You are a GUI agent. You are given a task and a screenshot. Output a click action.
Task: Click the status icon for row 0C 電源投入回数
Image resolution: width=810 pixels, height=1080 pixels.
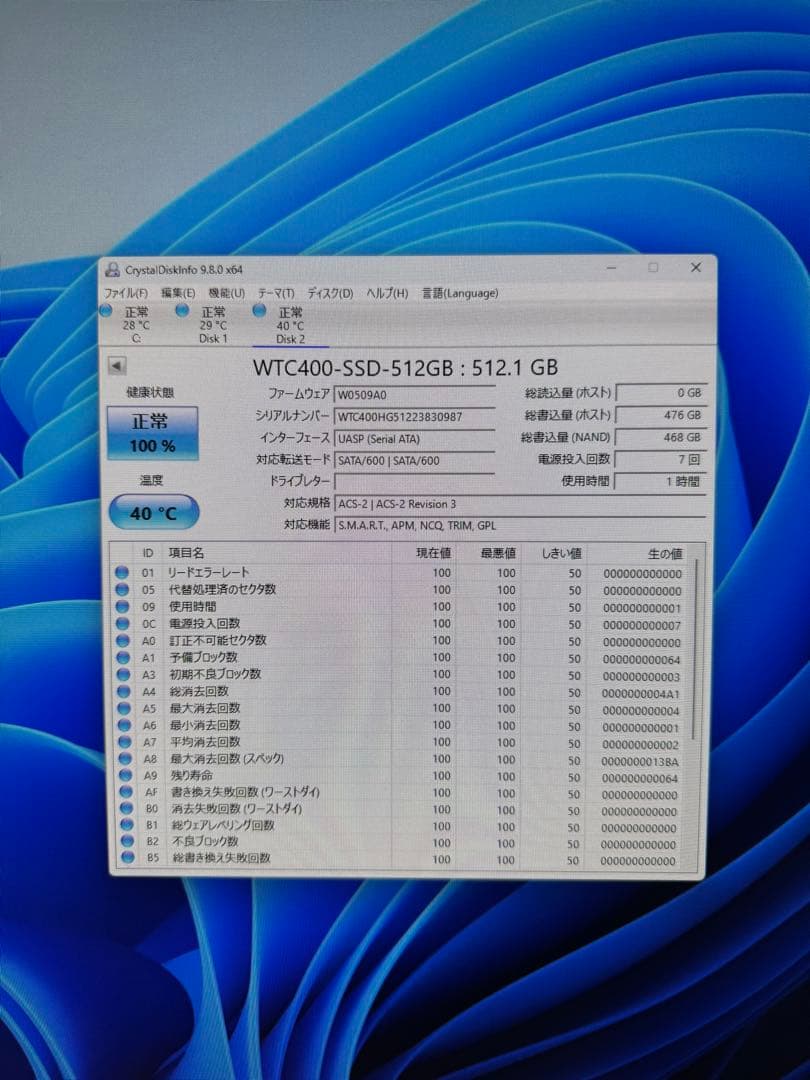pos(123,623)
